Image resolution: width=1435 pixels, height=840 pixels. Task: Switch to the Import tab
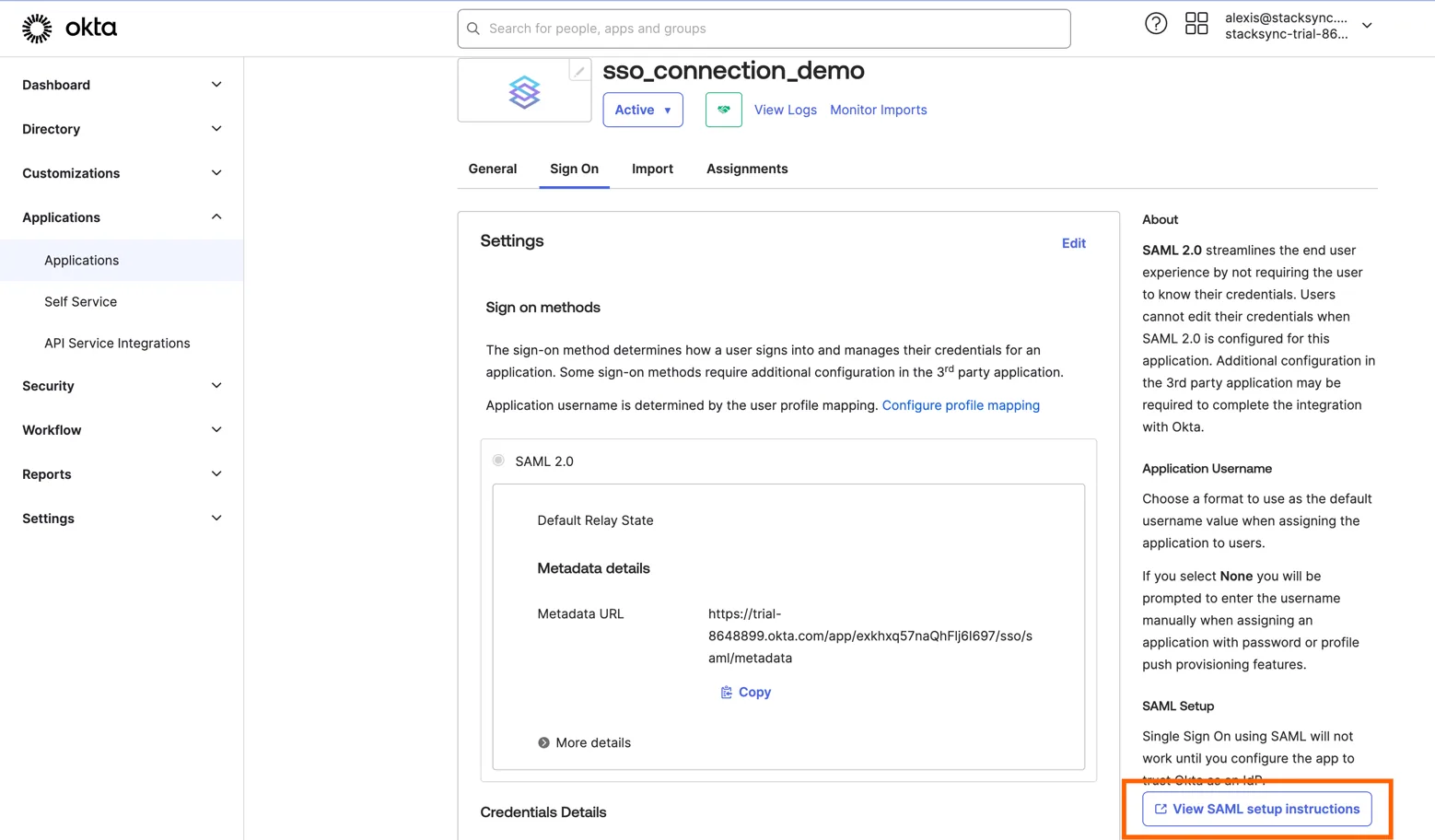[x=652, y=169]
